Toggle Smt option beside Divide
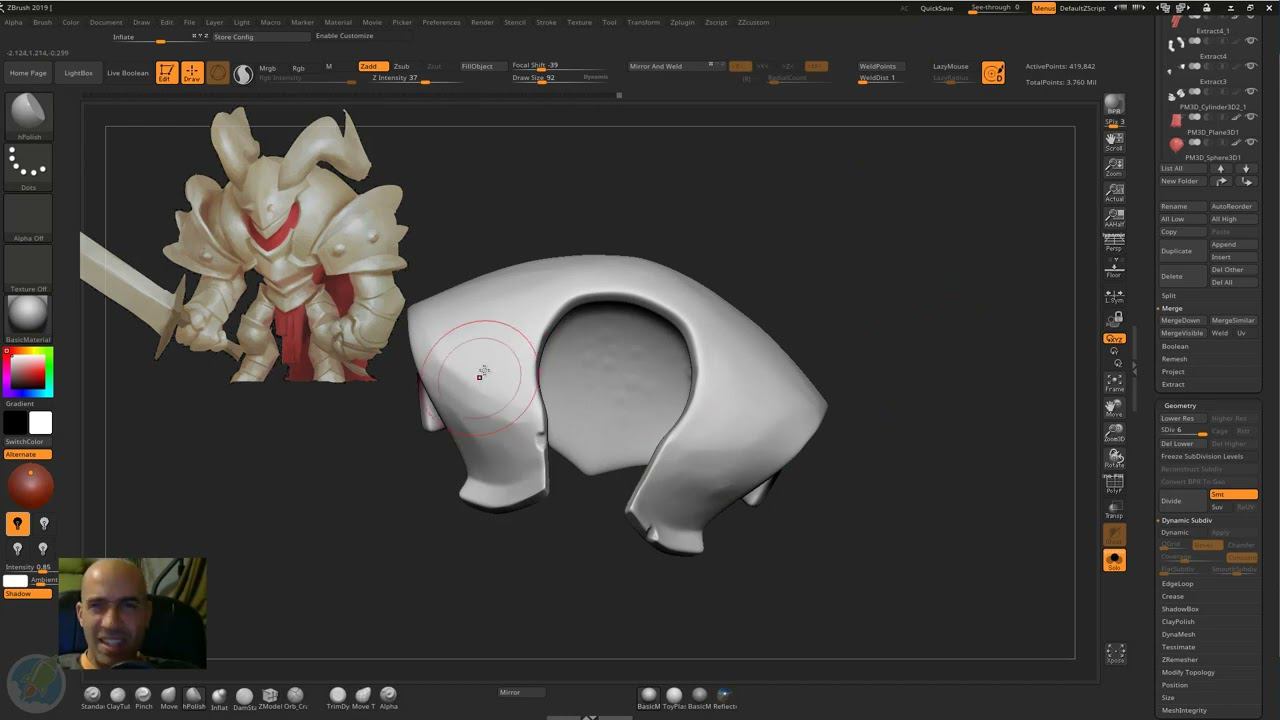 pyautogui.click(x=1233, y=494)
